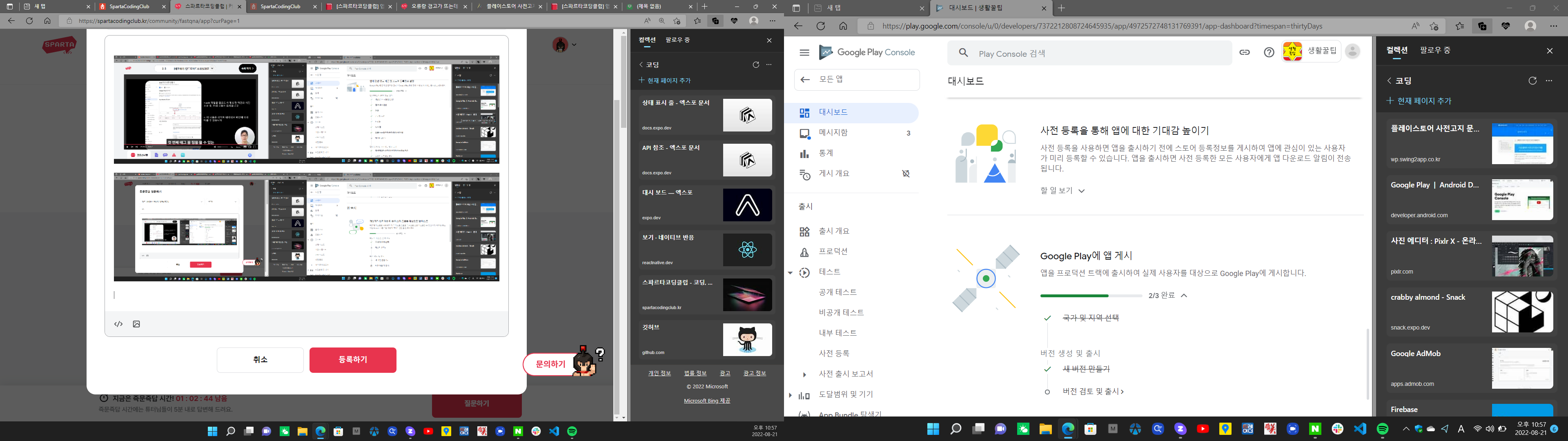Screen dimensions: 1568x441
Task: Switch to 팔로우 중 tab in left window
Action: [x=677, y=40]
